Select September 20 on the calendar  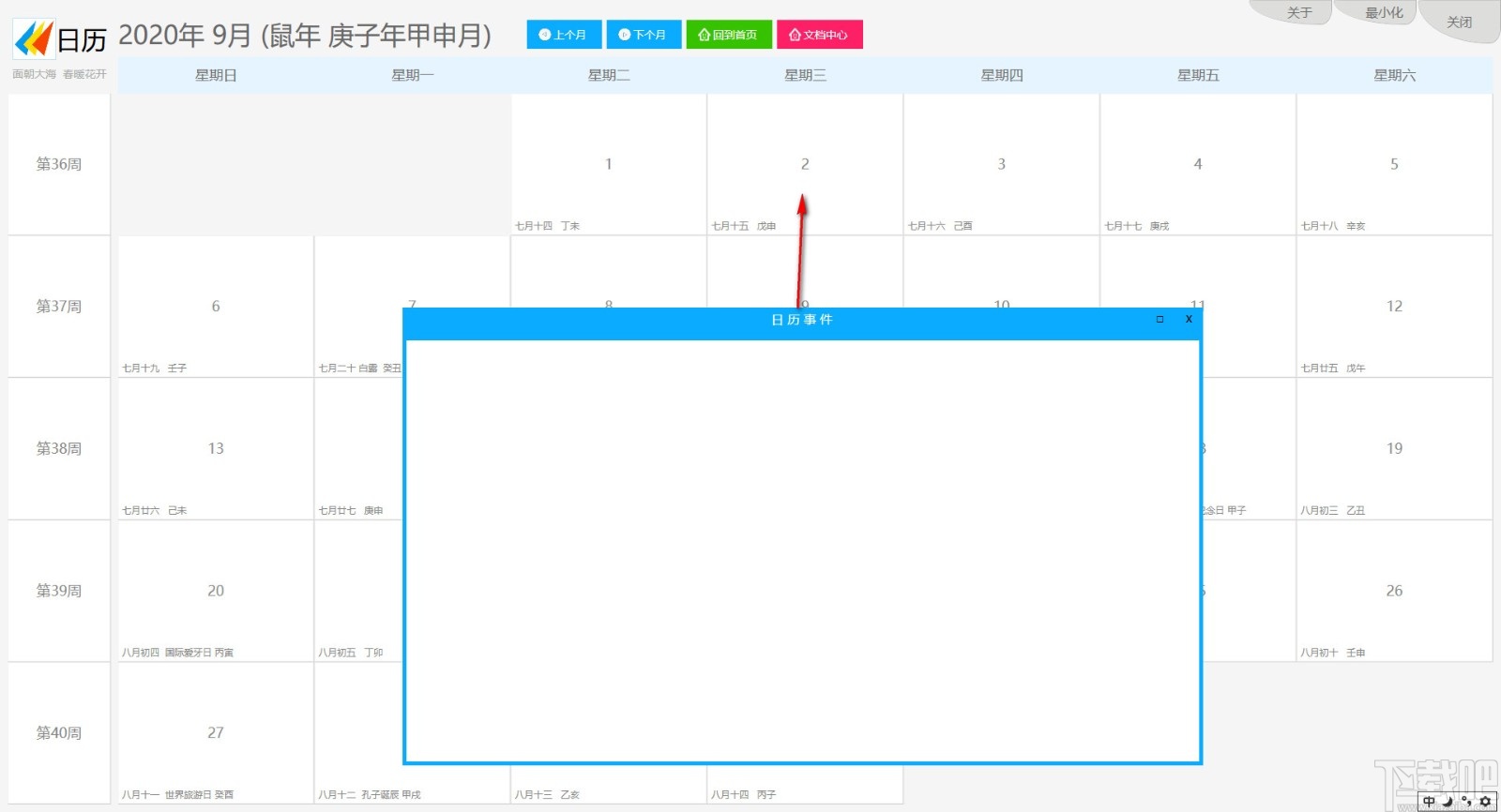pos(216,591)
